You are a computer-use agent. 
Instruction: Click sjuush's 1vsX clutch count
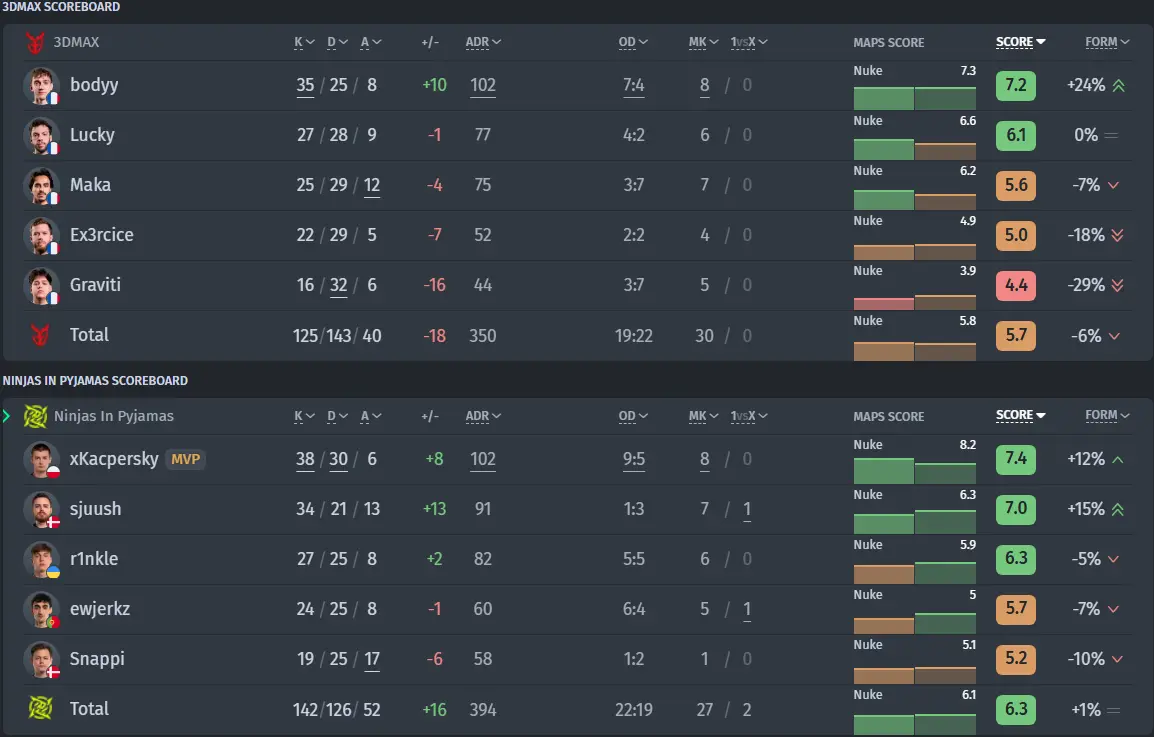pos(747,509)
